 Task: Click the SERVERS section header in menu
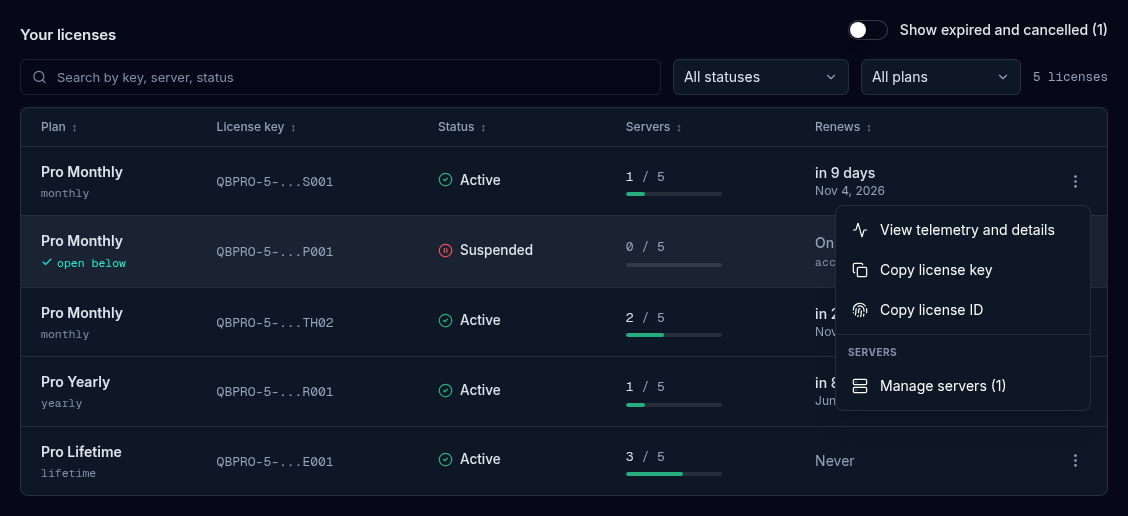pyautogui.click(x=872, y=353)
